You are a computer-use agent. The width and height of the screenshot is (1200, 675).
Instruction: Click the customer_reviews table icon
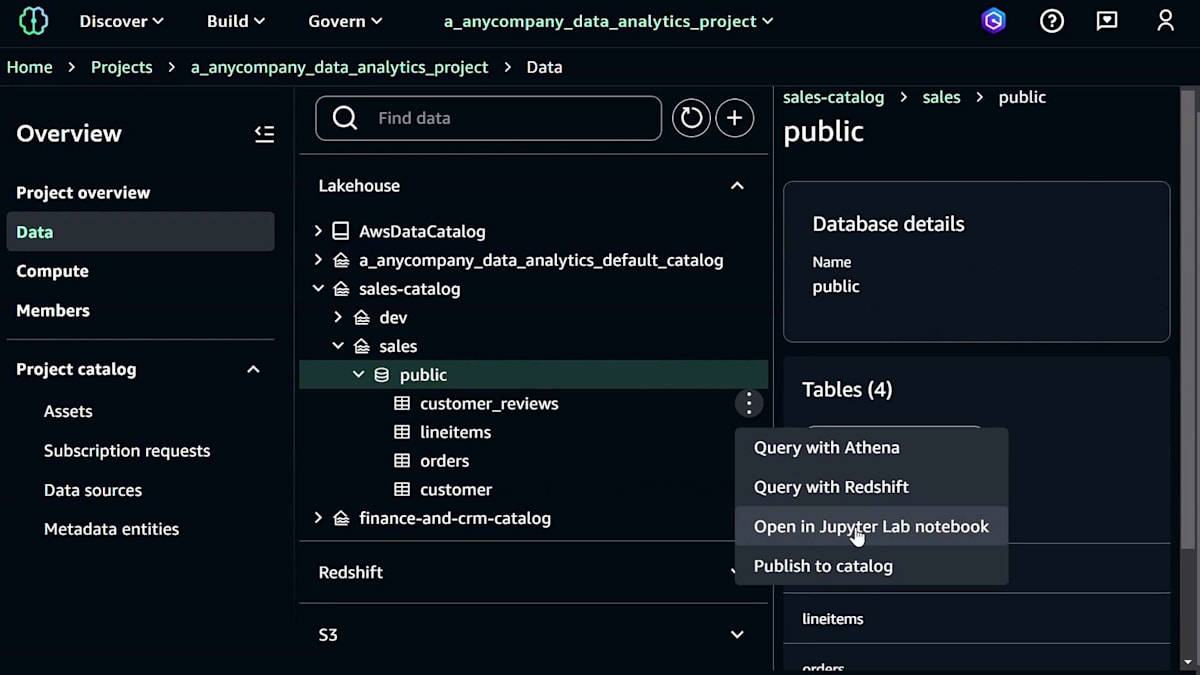(x=402, y=404)
